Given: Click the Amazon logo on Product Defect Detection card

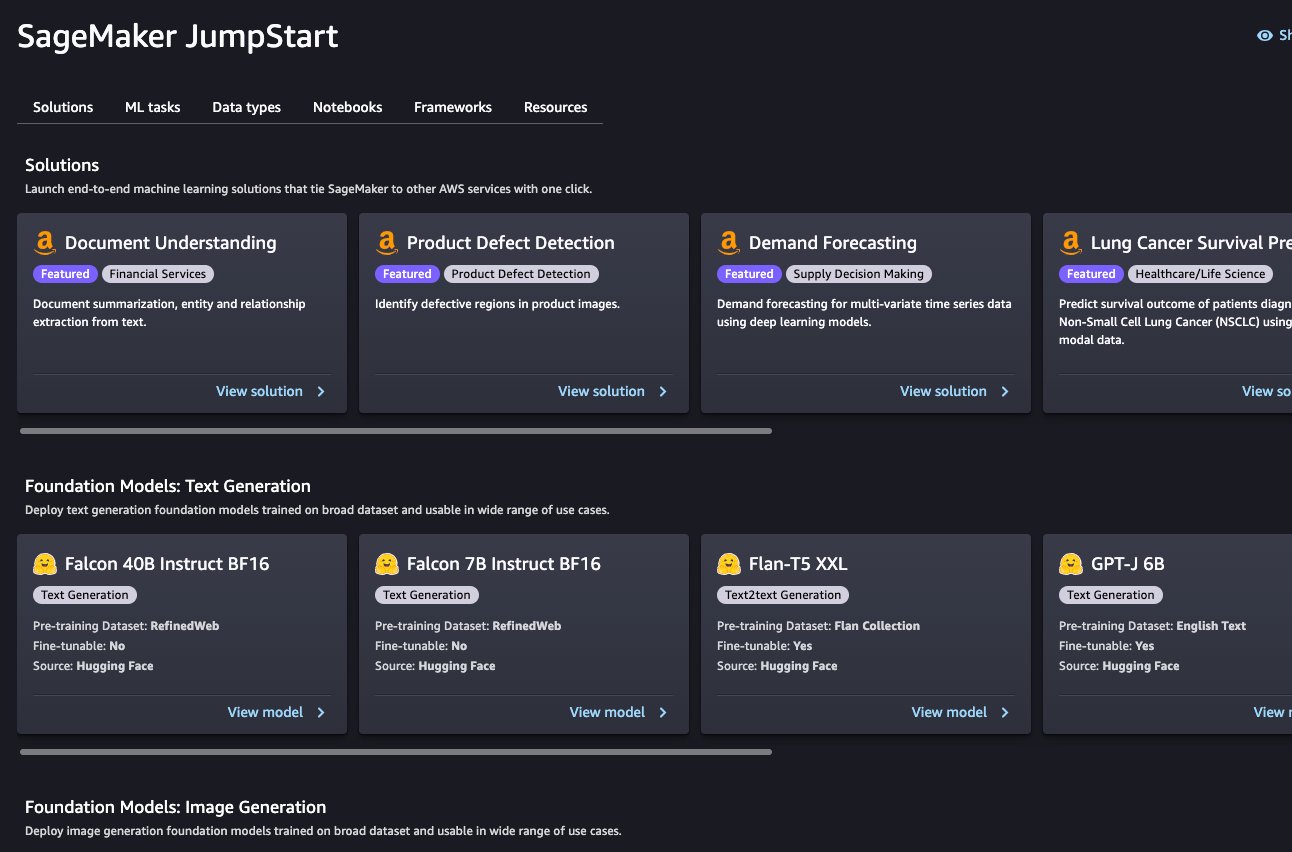Looking at the screenshot, I should pyautogui.click(x=386, y=243).
